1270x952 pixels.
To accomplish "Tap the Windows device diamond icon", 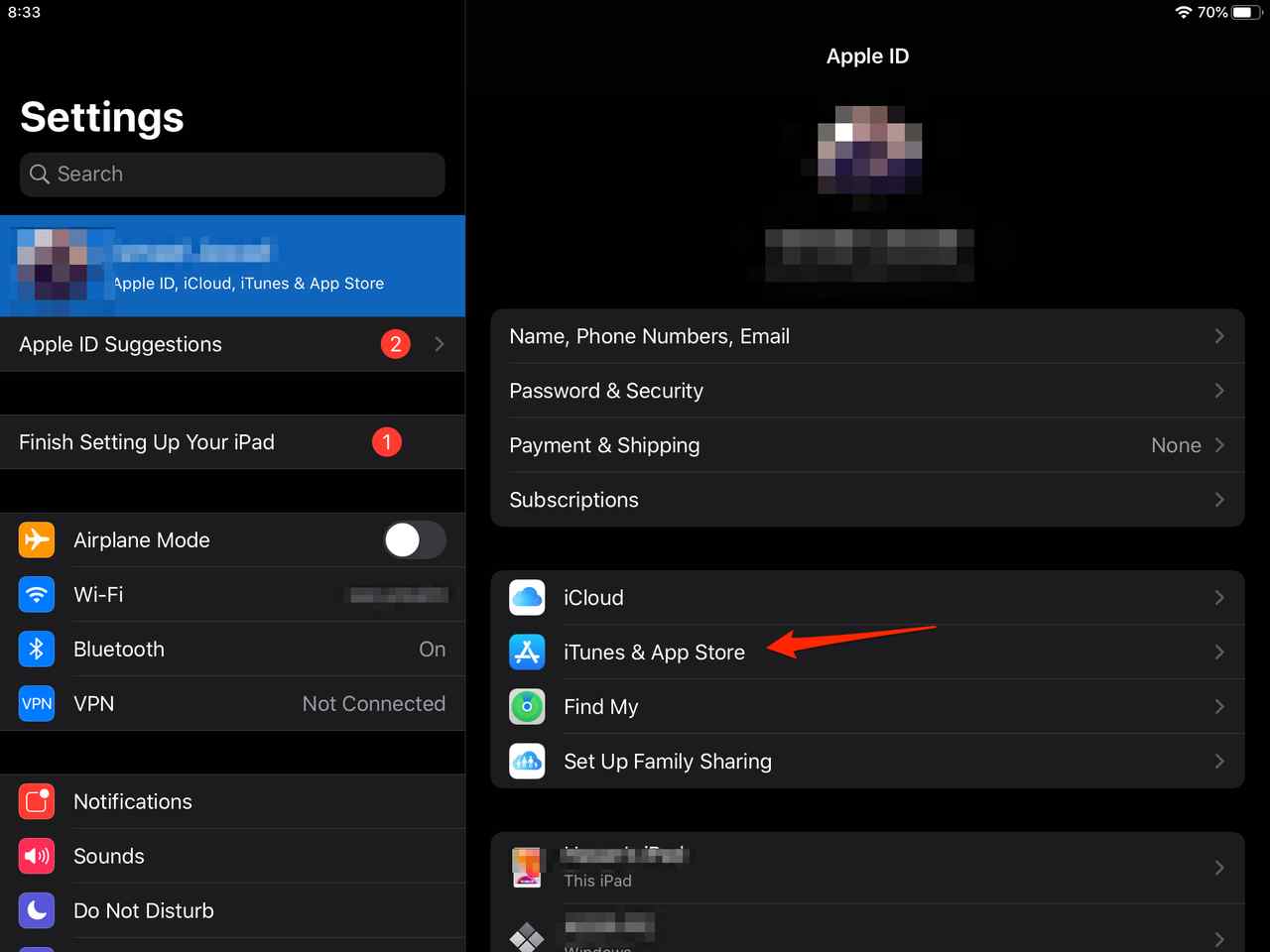I will (527, 937).
